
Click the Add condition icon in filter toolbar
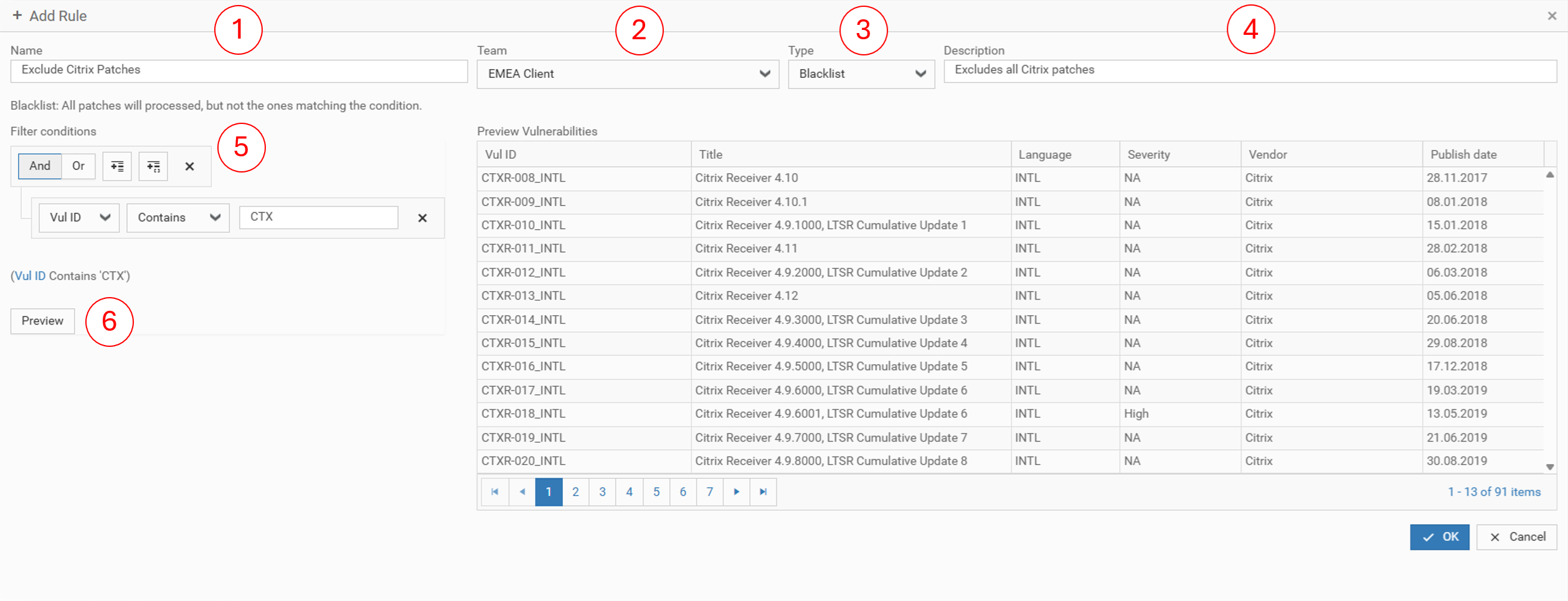tap(117, 166)
